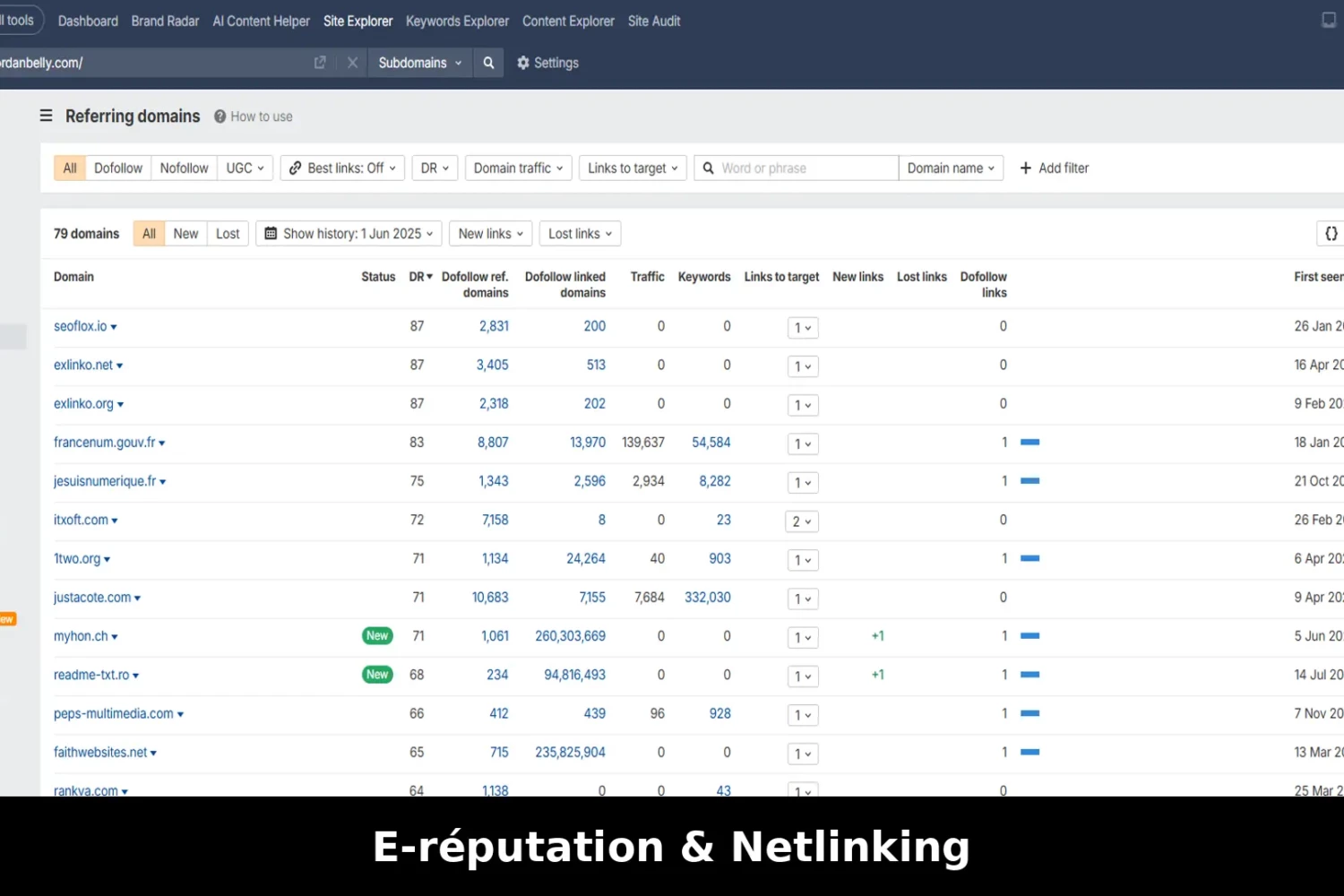Click the dofollow links bar for myhon.ch
1344x896 pixels.
click(x=1030, y=636)
